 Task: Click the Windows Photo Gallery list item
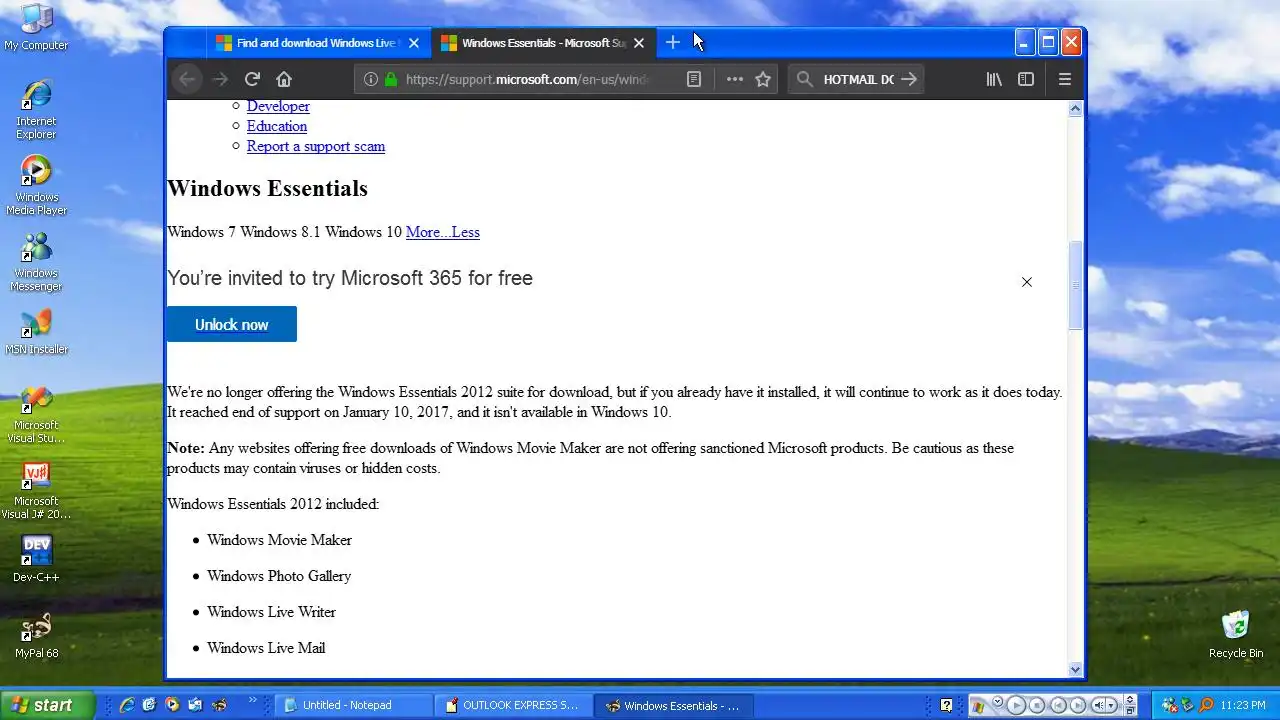(x=279, y=576)
